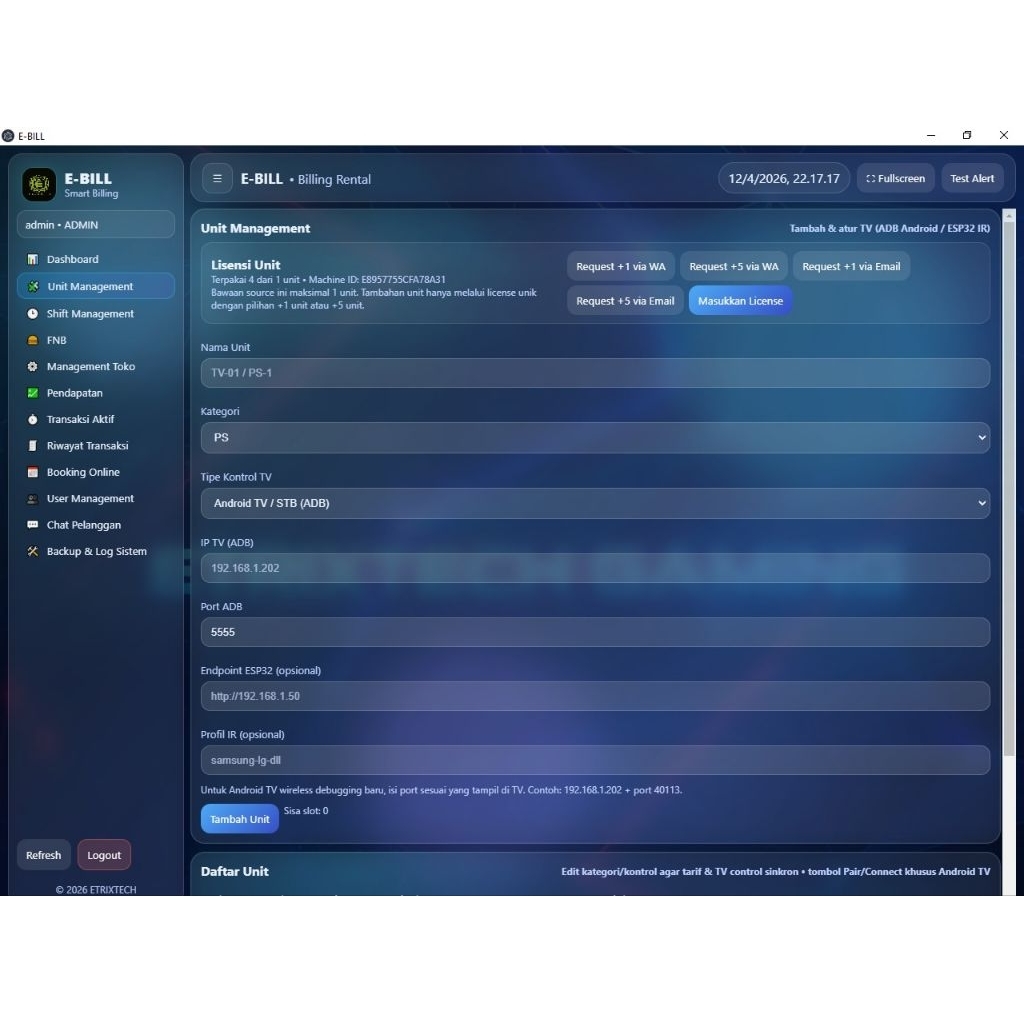Open Shift Management page
This screenshot has width=1024, height=1024.
(95, 313)
